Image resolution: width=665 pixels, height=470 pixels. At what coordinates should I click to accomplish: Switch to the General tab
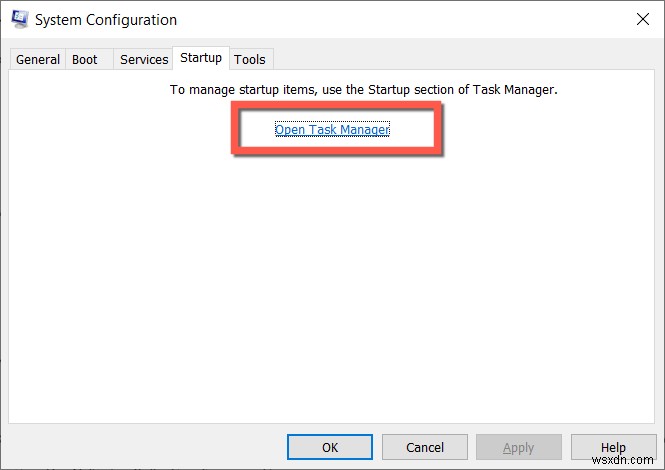(38, 59)
